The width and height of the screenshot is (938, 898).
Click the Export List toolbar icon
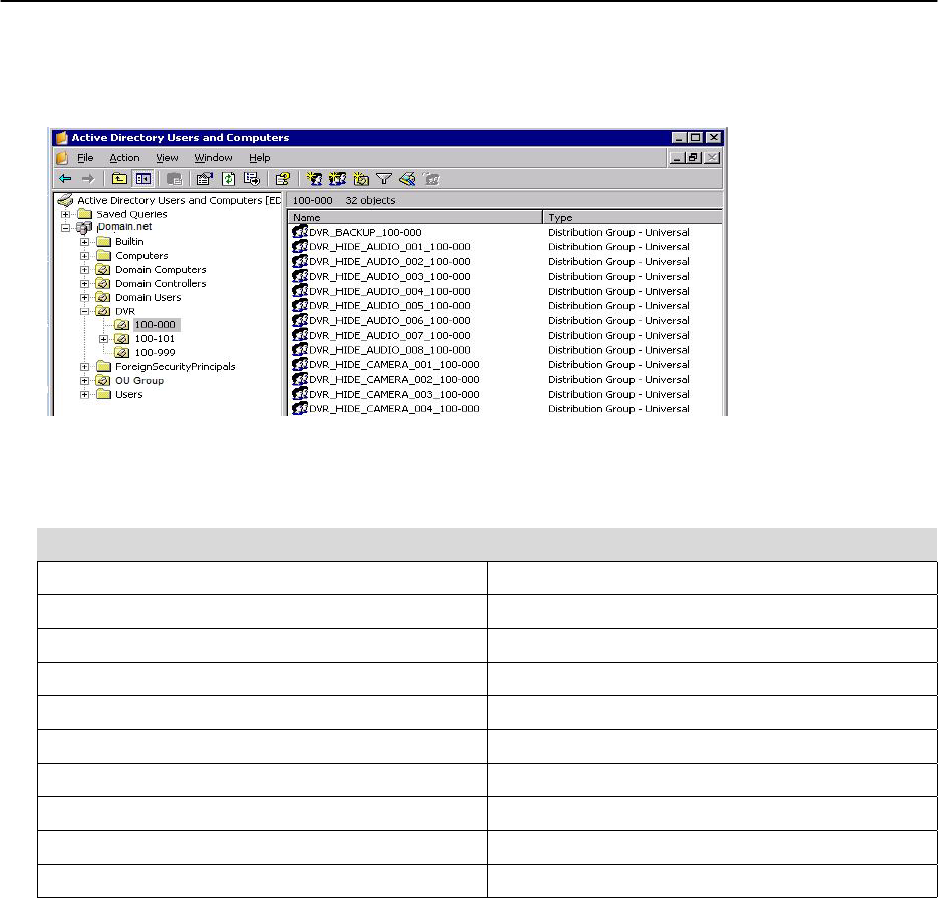(251, 179)
